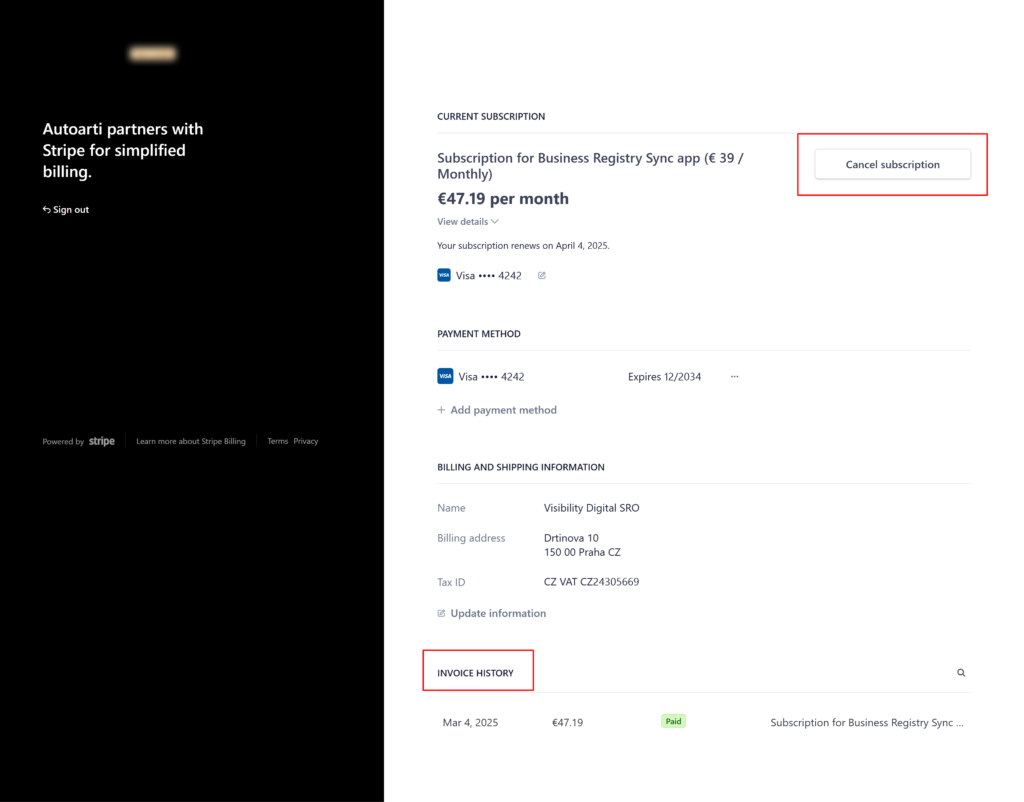Click the pencil icon beside Update information

pyautogui.click(x=441, y=613)
